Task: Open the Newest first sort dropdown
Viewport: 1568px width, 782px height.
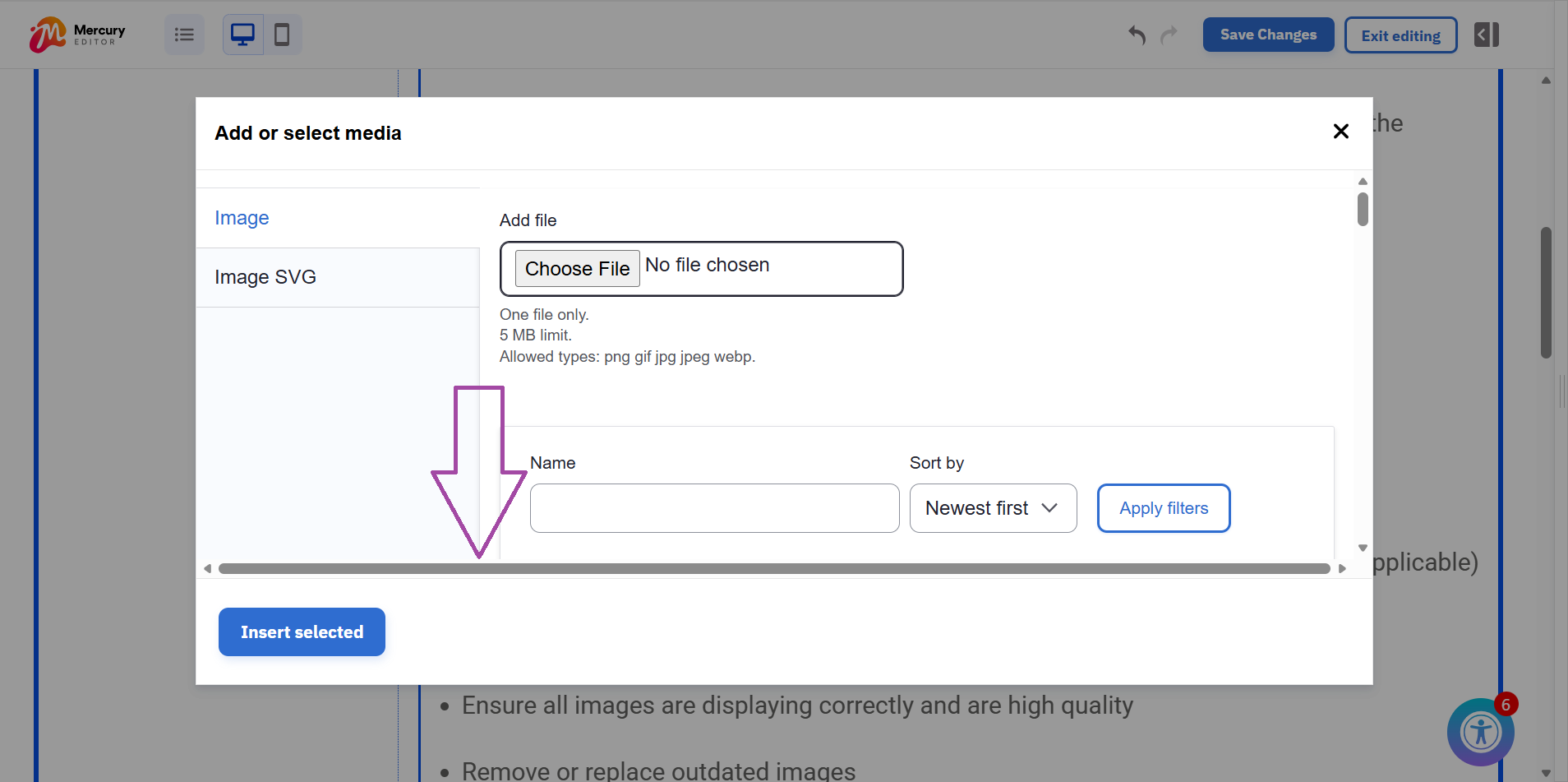Action: pos(992,507)
